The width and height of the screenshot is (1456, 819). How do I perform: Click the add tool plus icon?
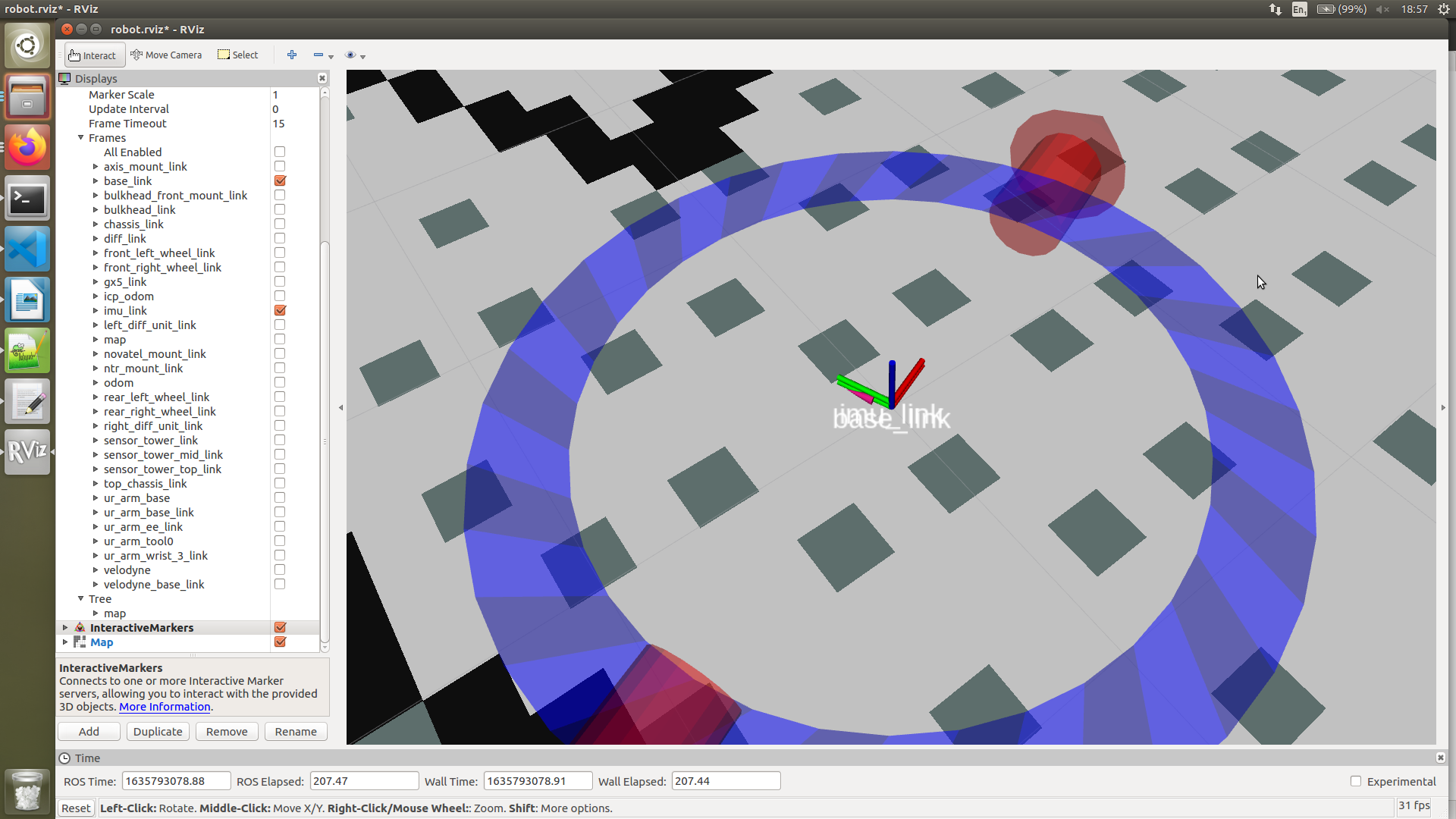tap(292, 55)
